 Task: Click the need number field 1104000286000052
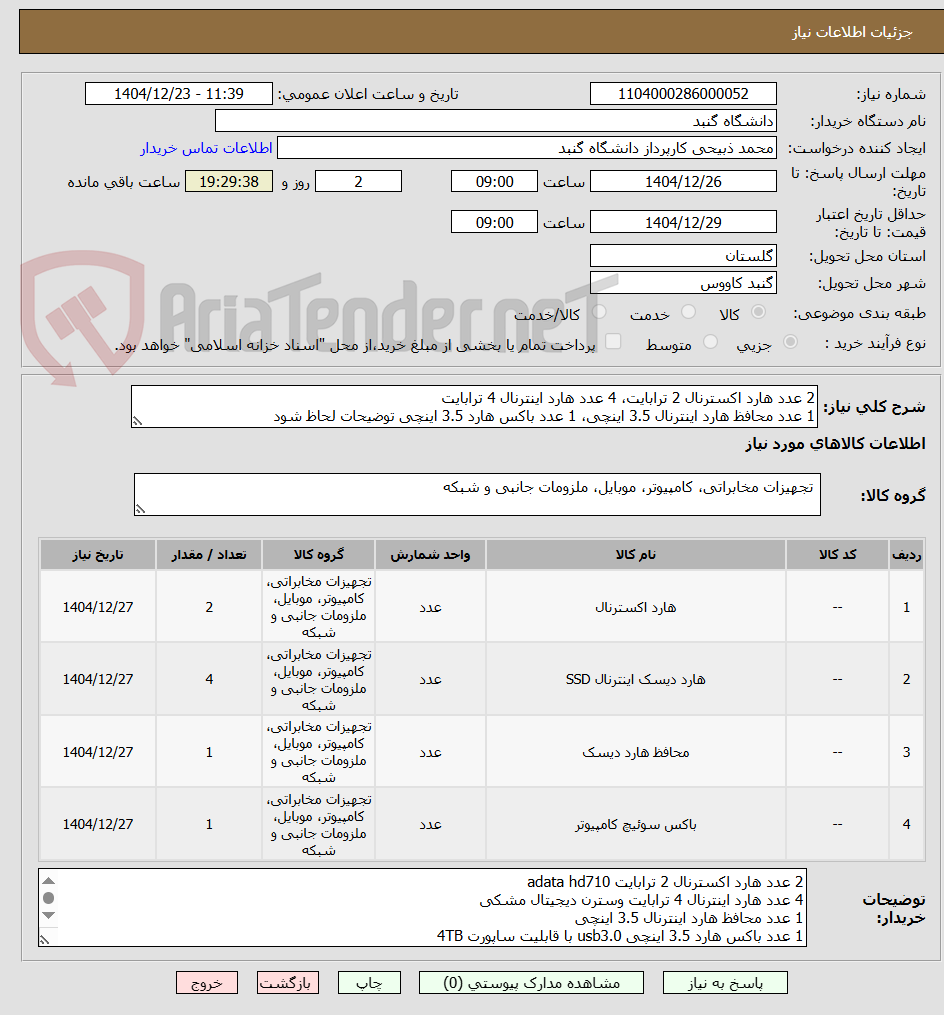683,94
